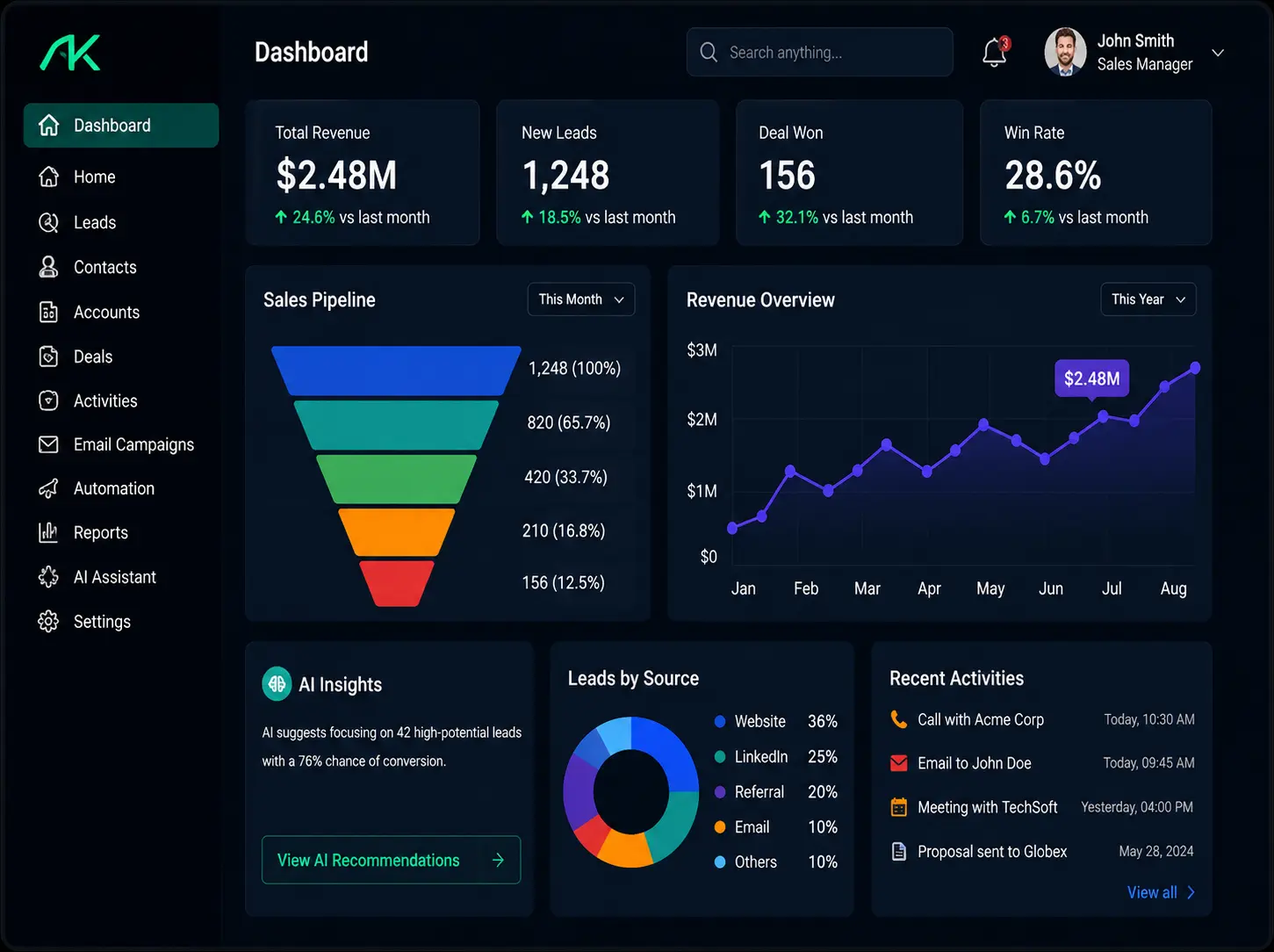
Task: Click the Accounts building icon
Action: (49, 312)
